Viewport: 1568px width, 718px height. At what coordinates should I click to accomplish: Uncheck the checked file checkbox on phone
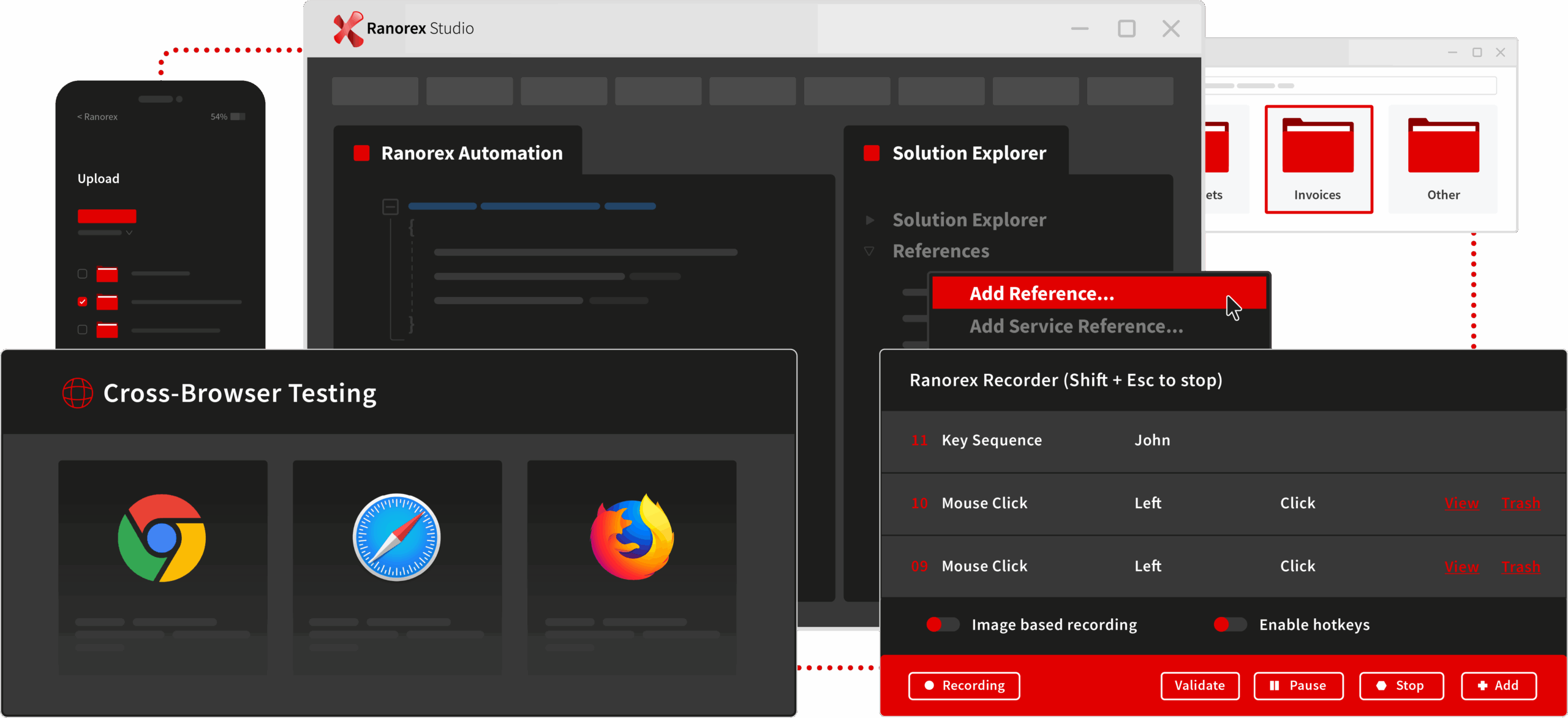coord(82,302)
